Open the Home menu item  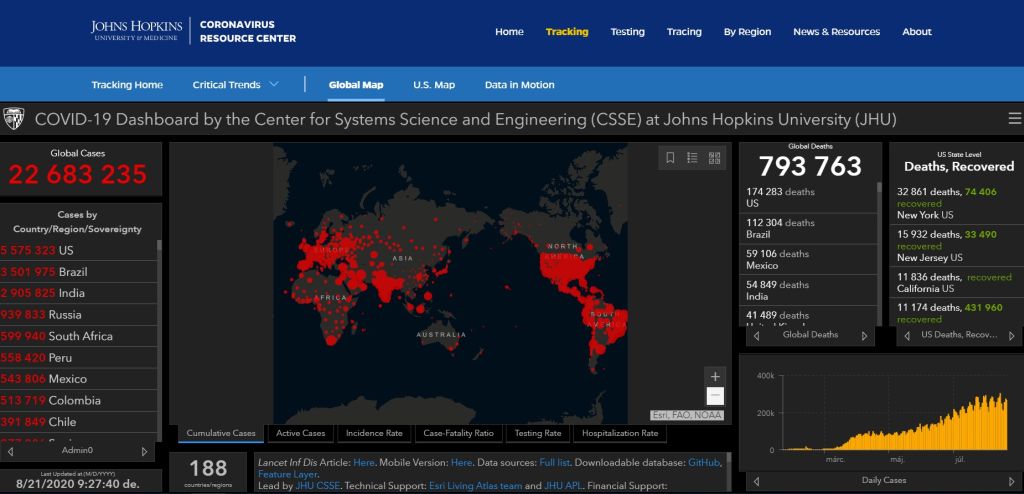[x=509, y=31]
